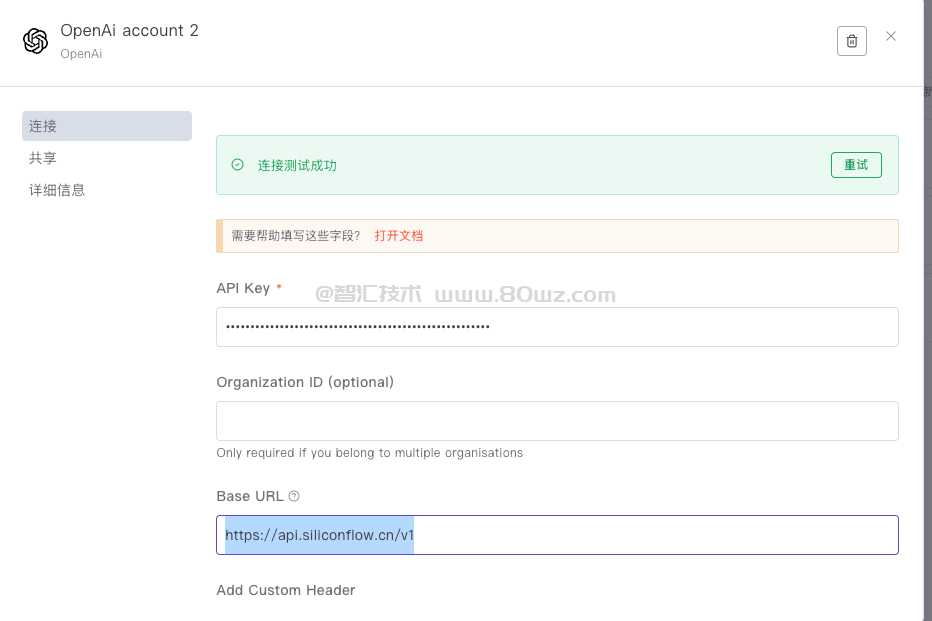Click the Organization ID (optional) label
Screen dimensions: 932x621
(305, 382)
